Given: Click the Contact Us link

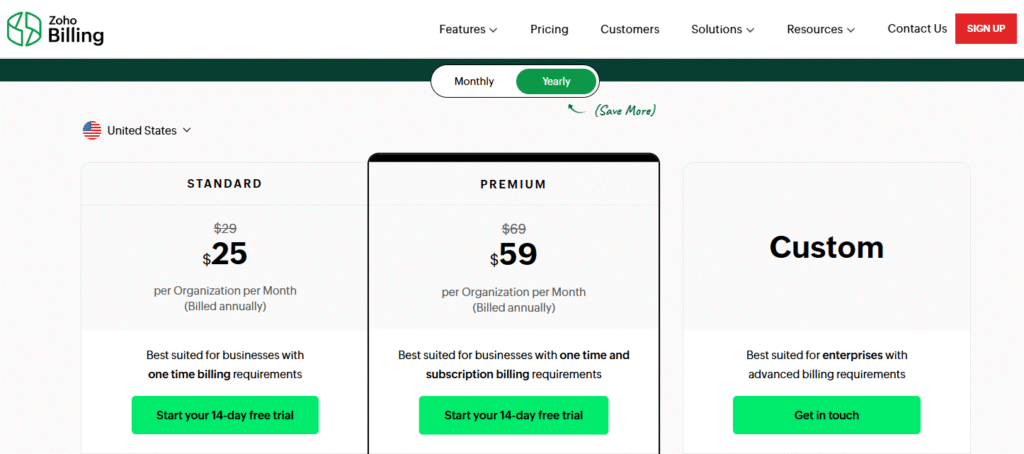Looking at the screenshot, I should click(x=917, y=29).
